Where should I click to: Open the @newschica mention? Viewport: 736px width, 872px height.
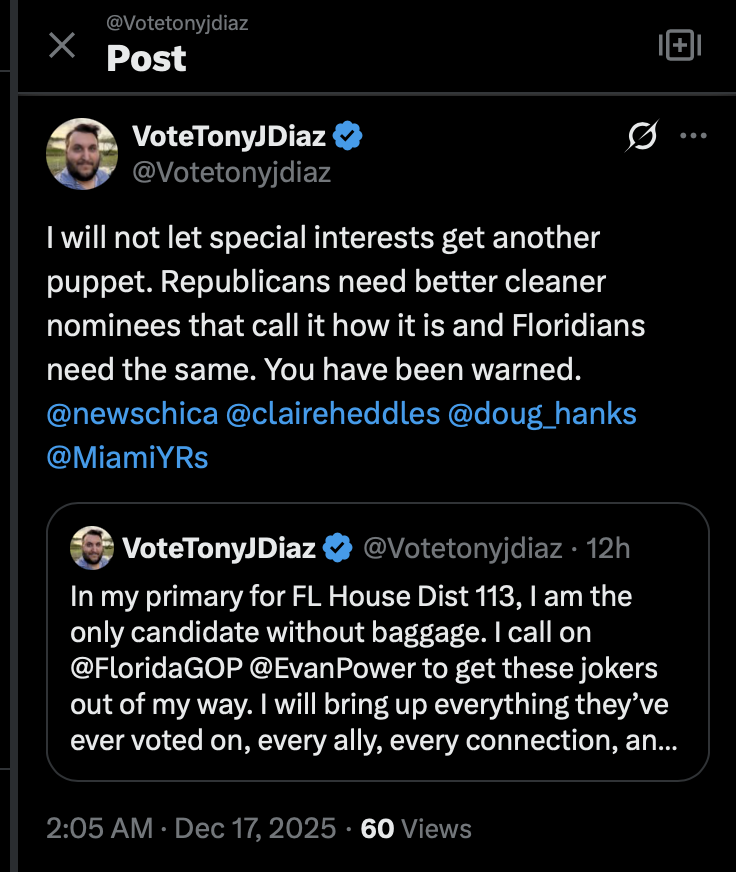tap(131, 412)
